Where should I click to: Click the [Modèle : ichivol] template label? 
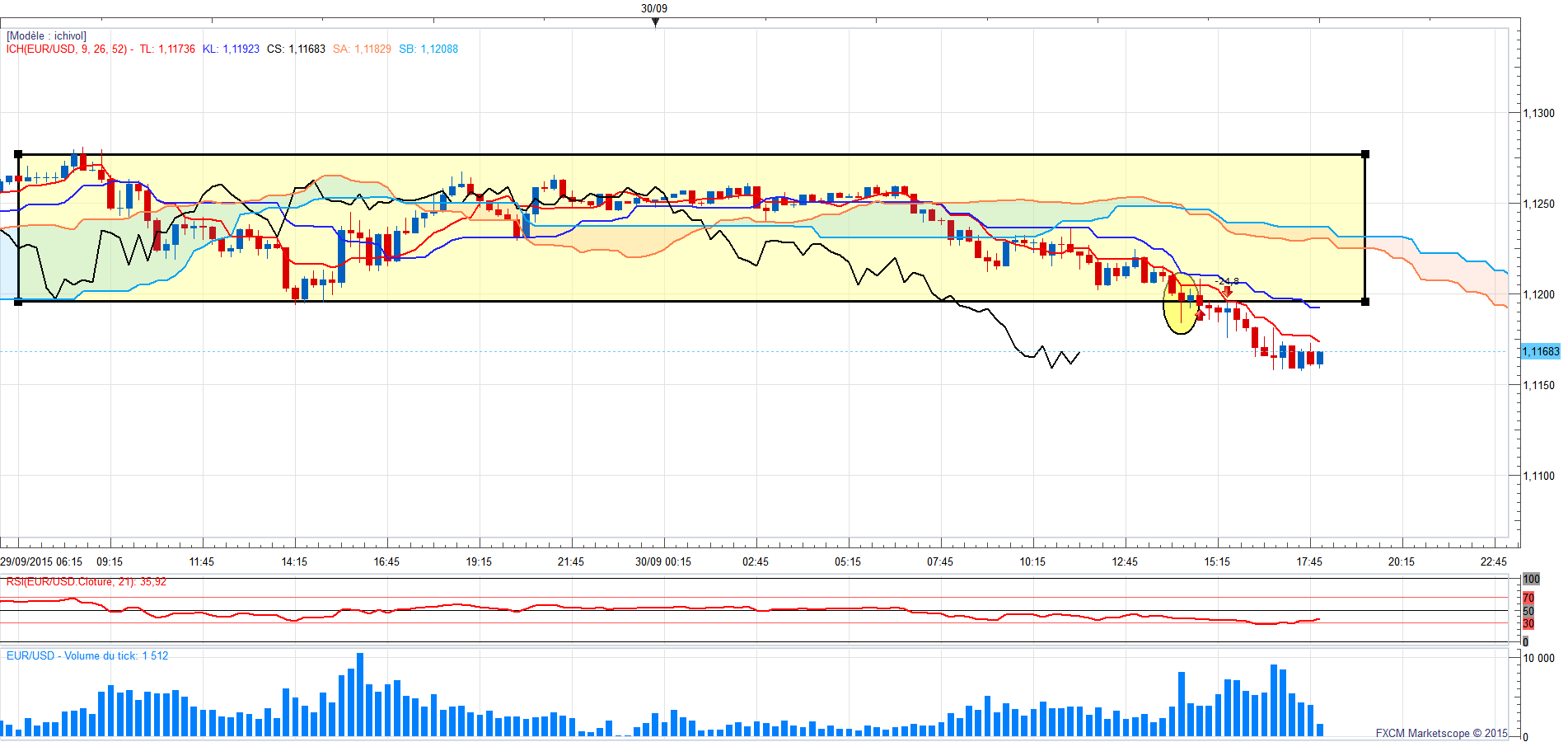click(x=46, y=36)
